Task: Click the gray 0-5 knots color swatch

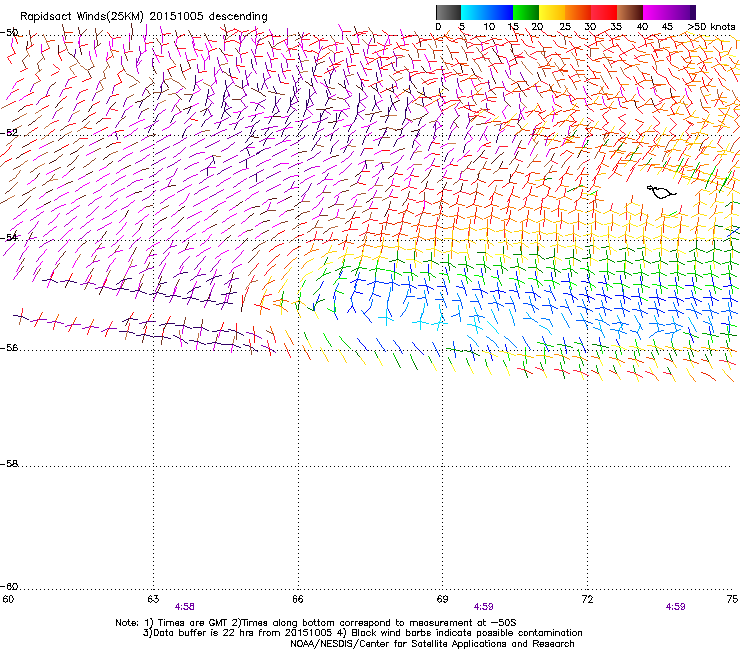Action: coord(448,12)
